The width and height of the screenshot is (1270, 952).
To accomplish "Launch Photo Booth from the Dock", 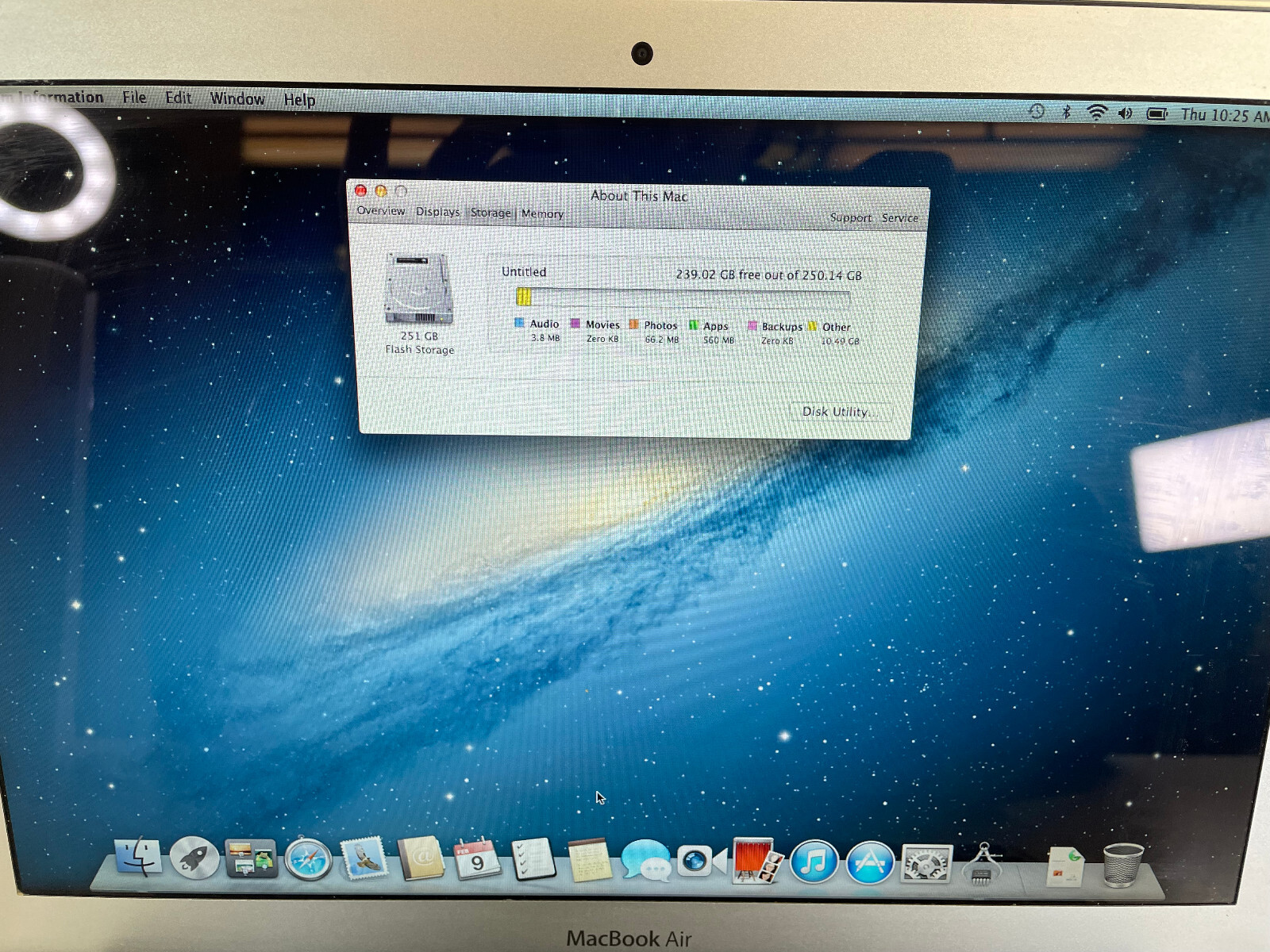I will 757,862.
